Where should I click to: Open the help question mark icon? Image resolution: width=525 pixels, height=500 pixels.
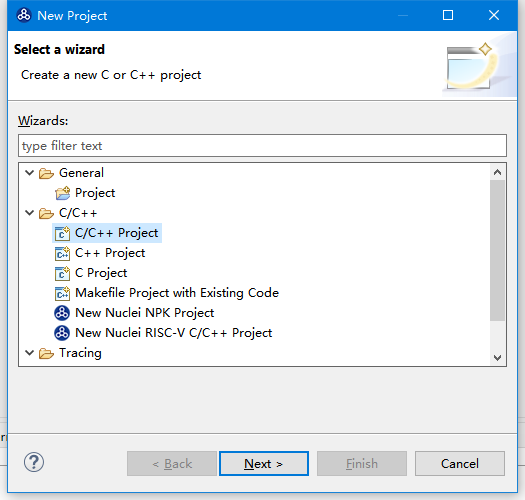pyautogui.click(x=34, y=462)
